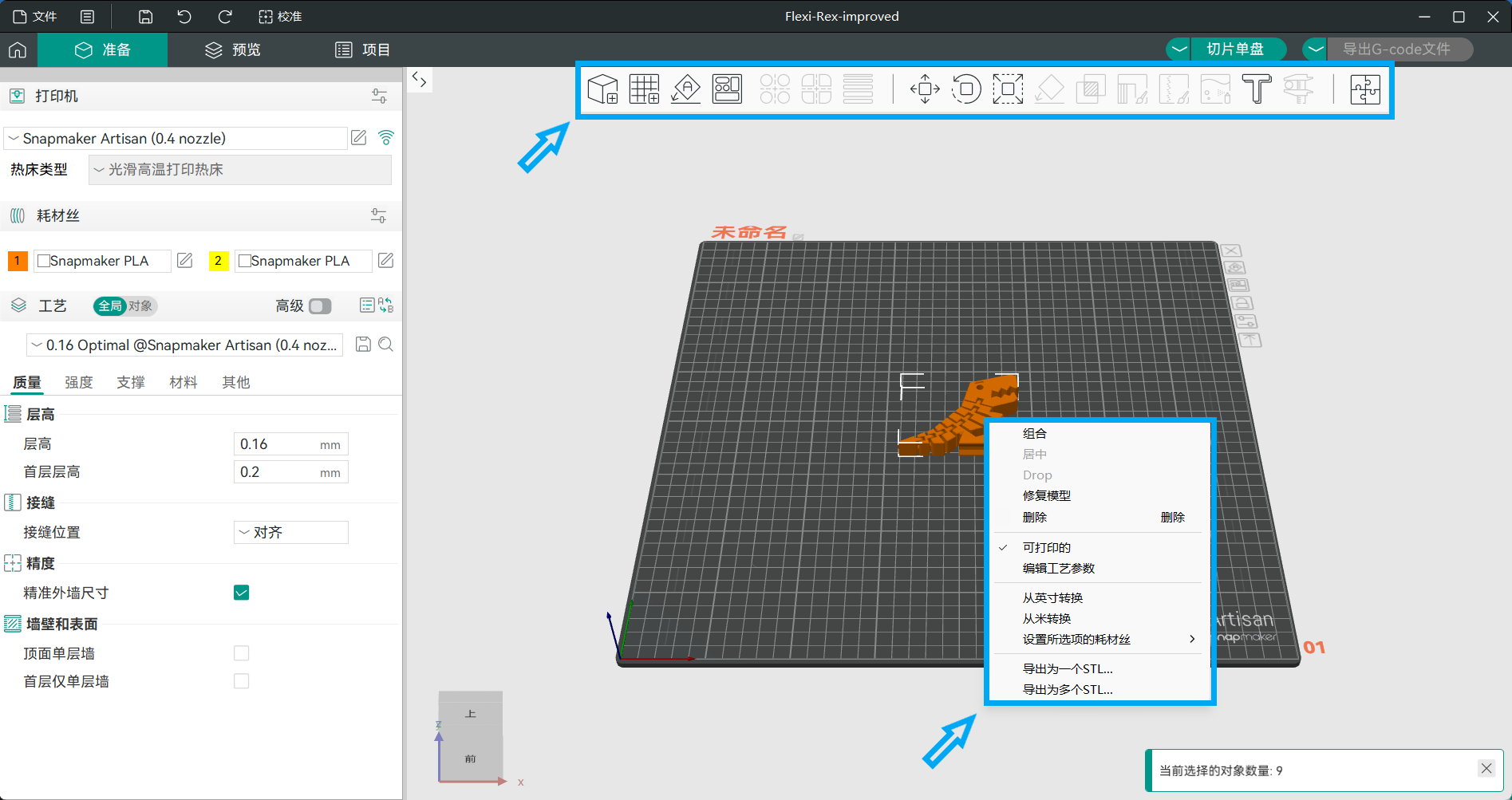
Task: Click the Lay on face tool
Action: coord(1049,89)
